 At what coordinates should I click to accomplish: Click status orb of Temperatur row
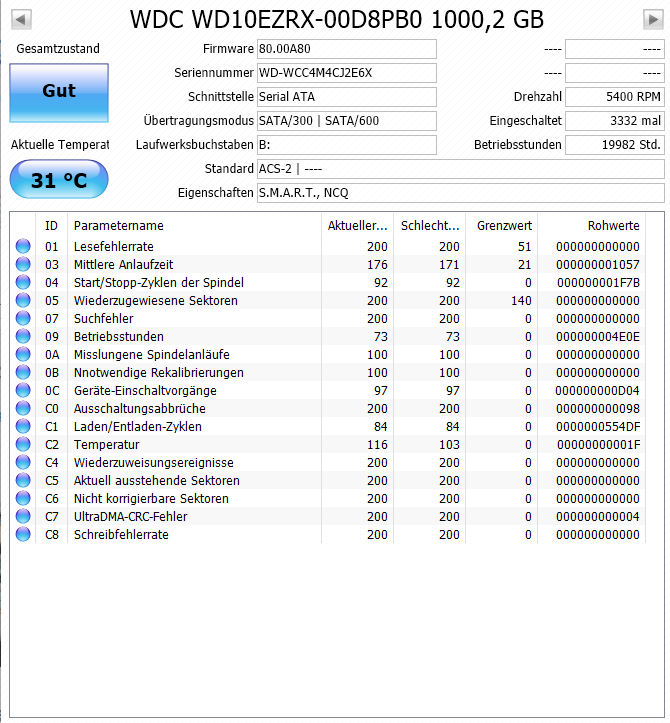(23, 444)
